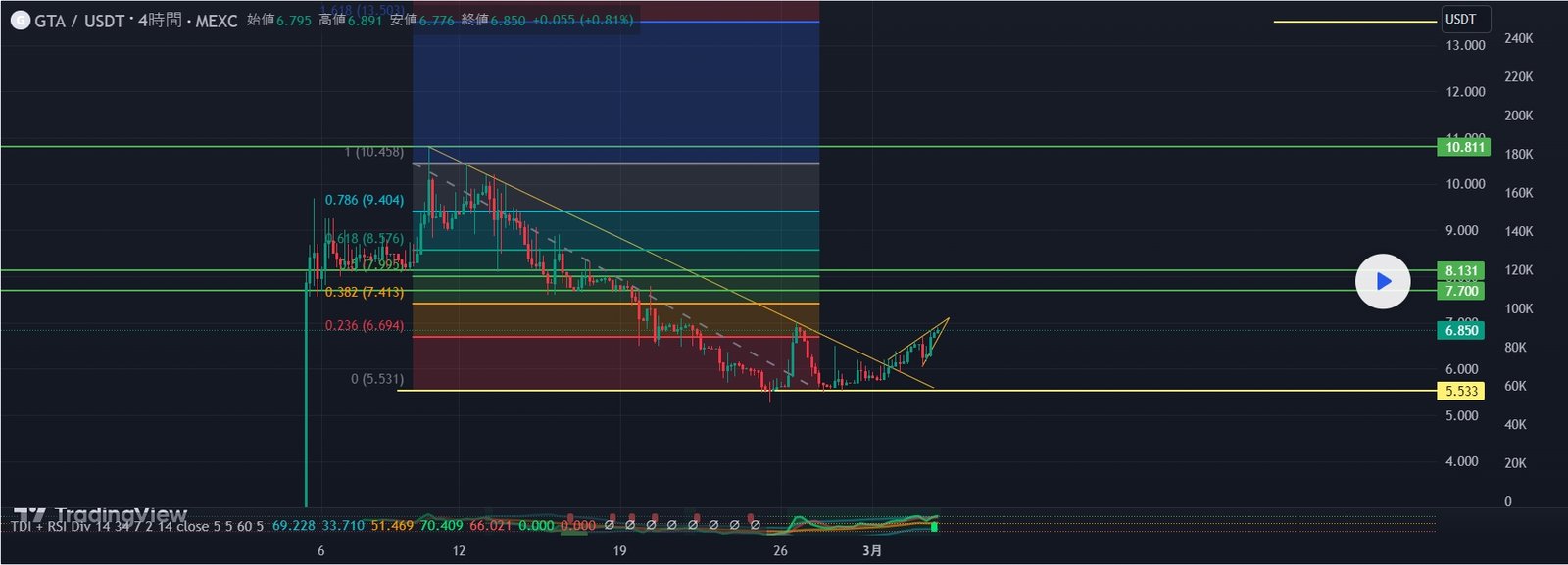Click the 6.850 current price label

point(1460,331)
